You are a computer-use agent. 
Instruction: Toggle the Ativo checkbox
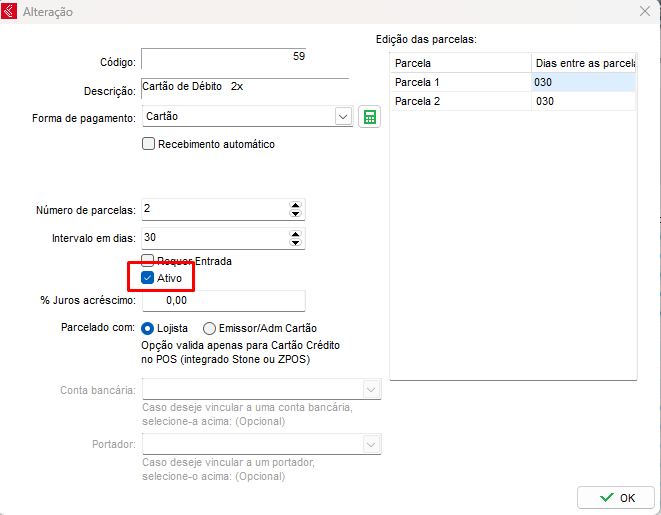pos(148,278)
